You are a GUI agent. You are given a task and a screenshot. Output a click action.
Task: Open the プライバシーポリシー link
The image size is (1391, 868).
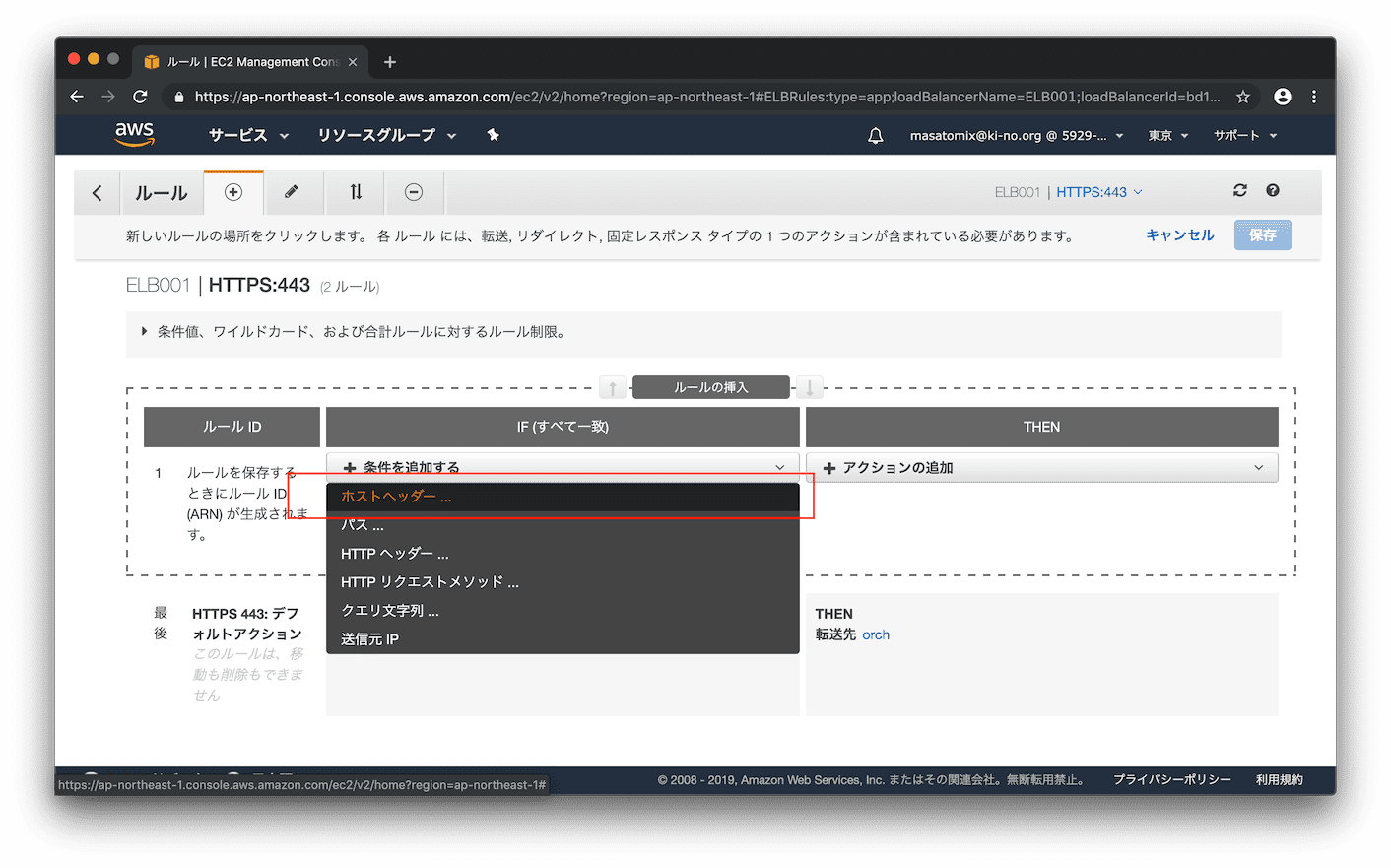[x=1172, y=779]
